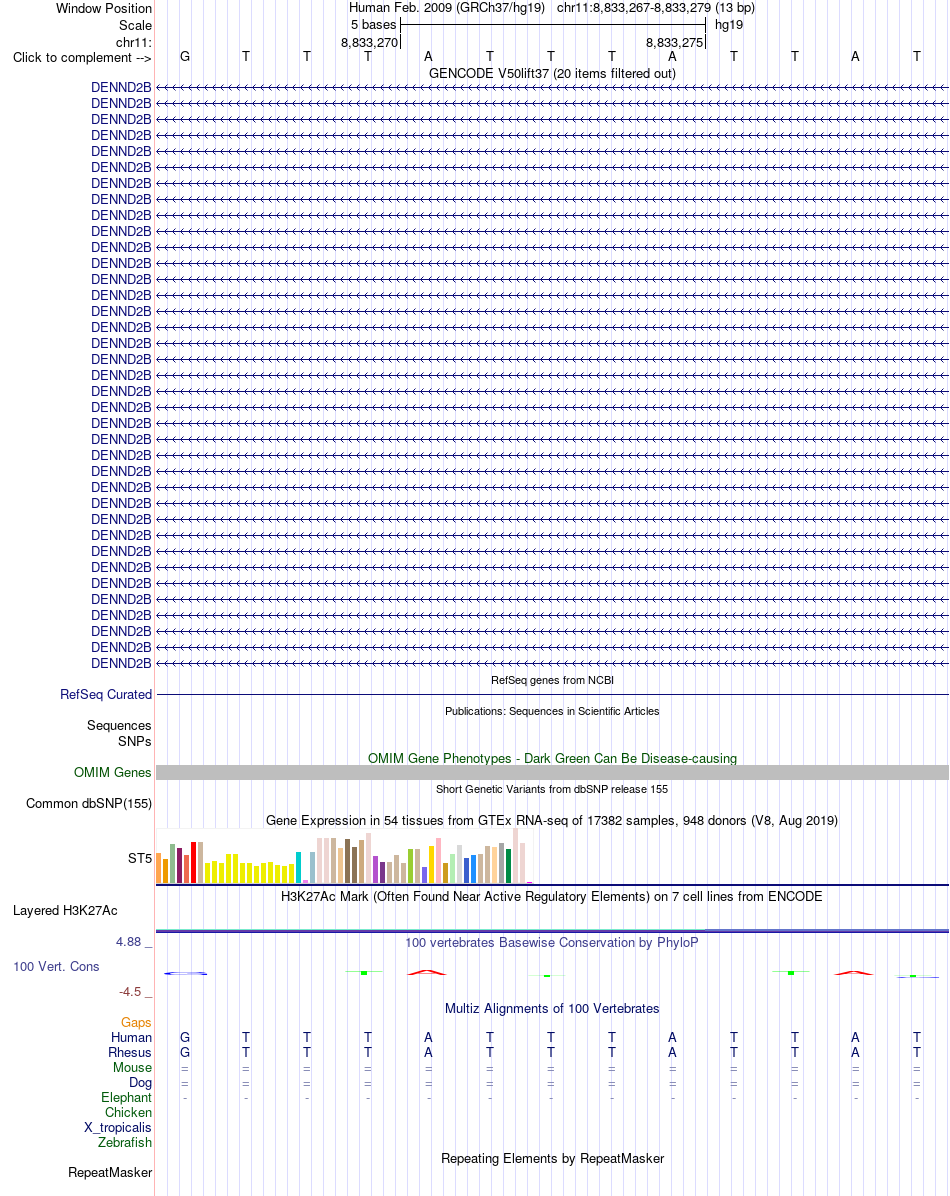
Task: Click the layered H3K27Ac signal line
Action: click(x=552, y=931)
